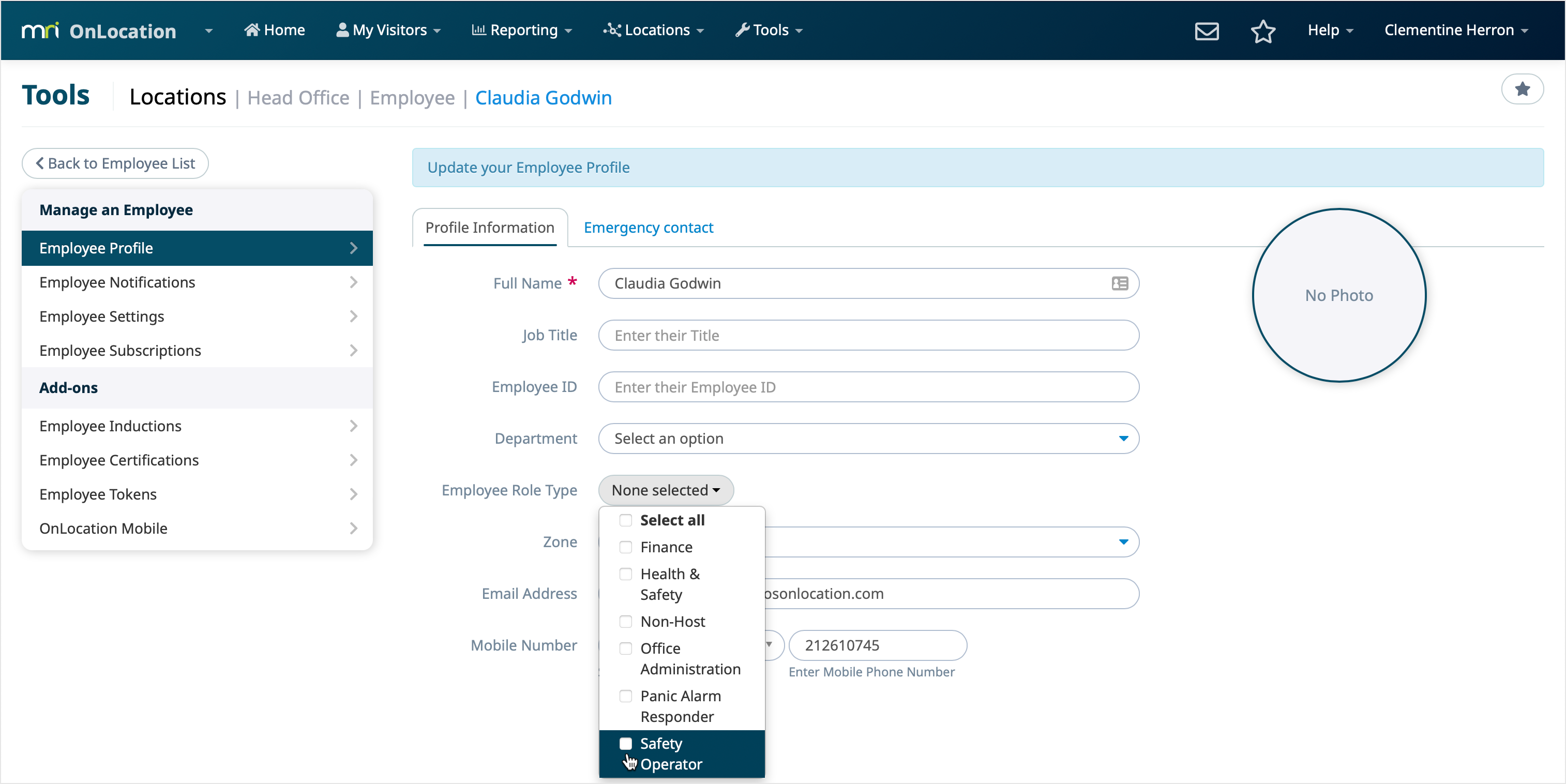Open the Reporting menu
Image resolution: width=1566 pixels, height=784 pixels.
click(x=522, y=30)
